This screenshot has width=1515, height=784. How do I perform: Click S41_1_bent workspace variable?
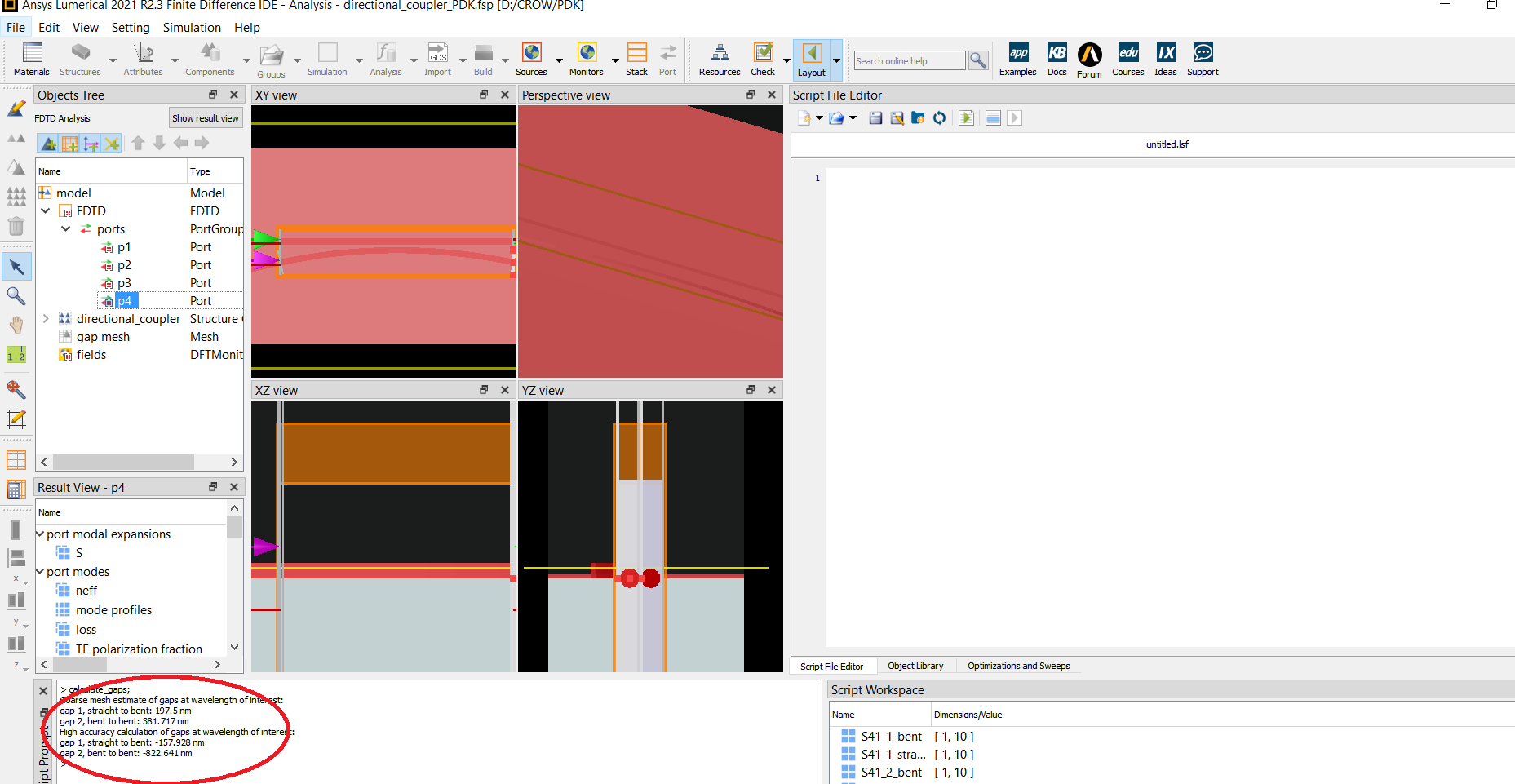(x=892, y=737)
